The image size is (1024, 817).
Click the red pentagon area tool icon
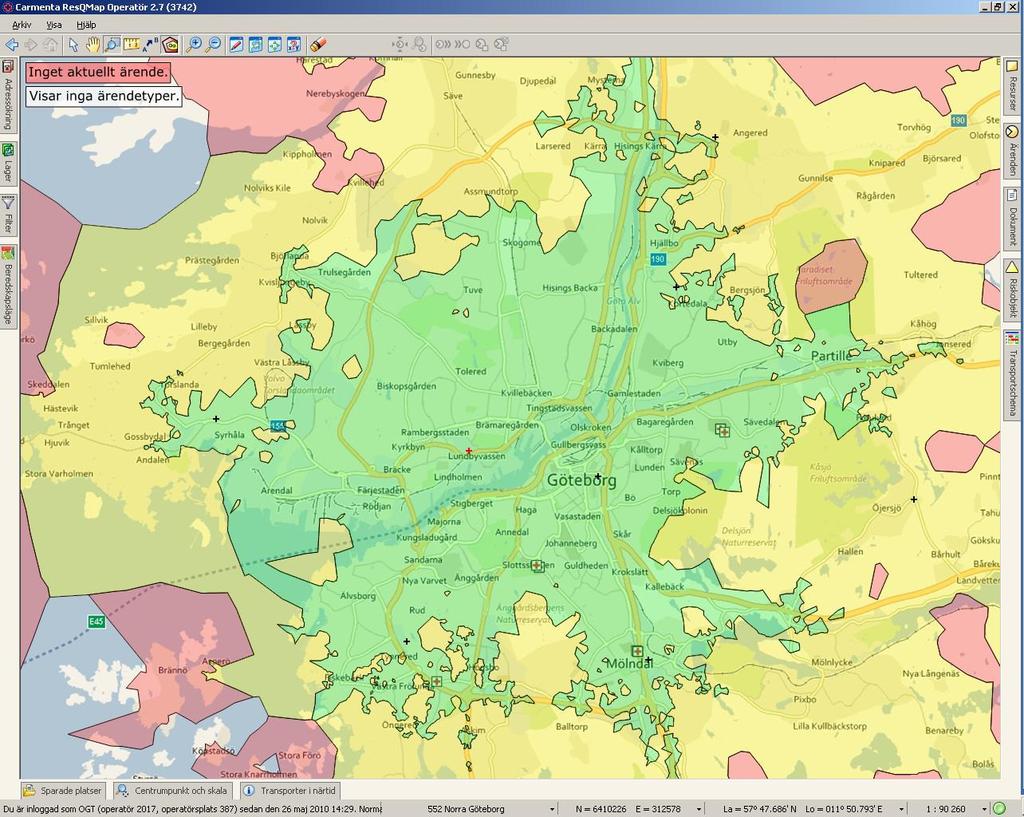click(x=170, y=44)
